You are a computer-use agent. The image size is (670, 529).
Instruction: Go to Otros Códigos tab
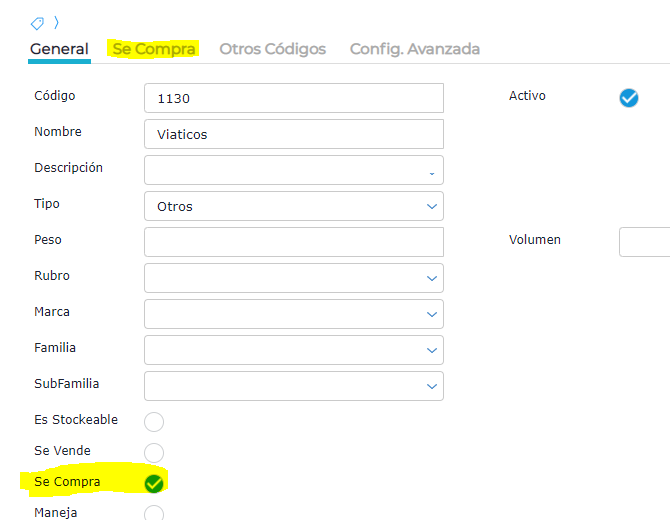click(272, 49)
